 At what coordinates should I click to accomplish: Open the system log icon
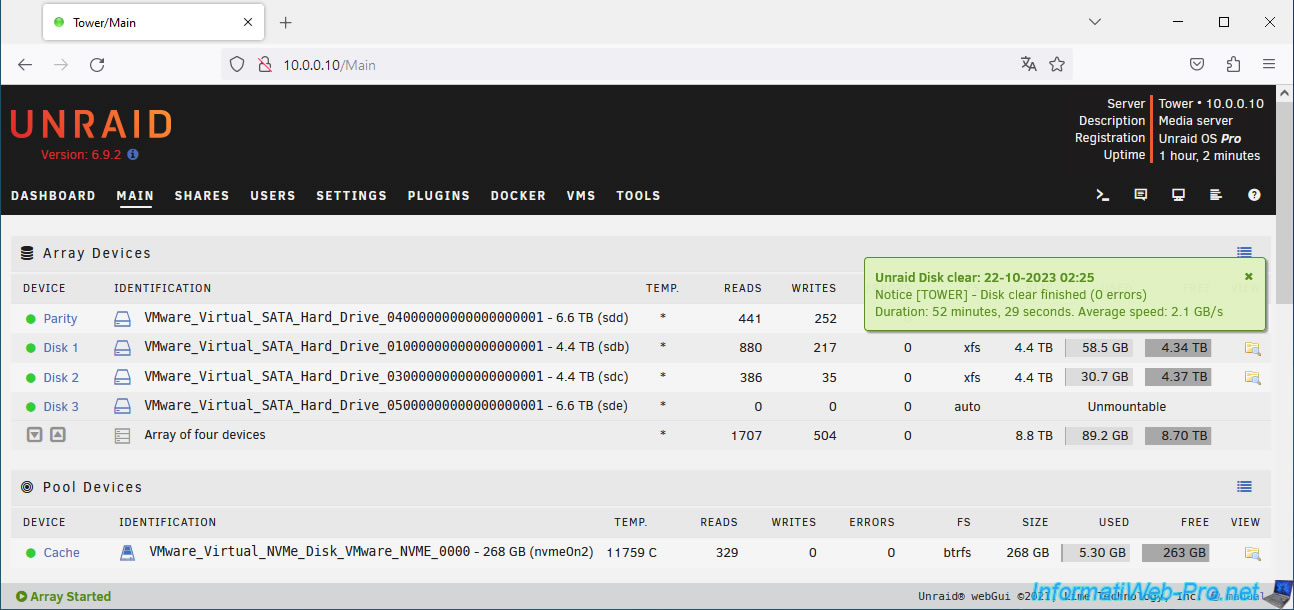1216,195
